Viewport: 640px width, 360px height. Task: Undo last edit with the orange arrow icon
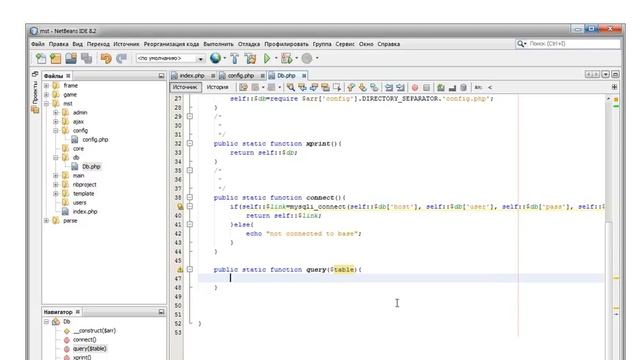pyautogui.click(x=106, y=59)
